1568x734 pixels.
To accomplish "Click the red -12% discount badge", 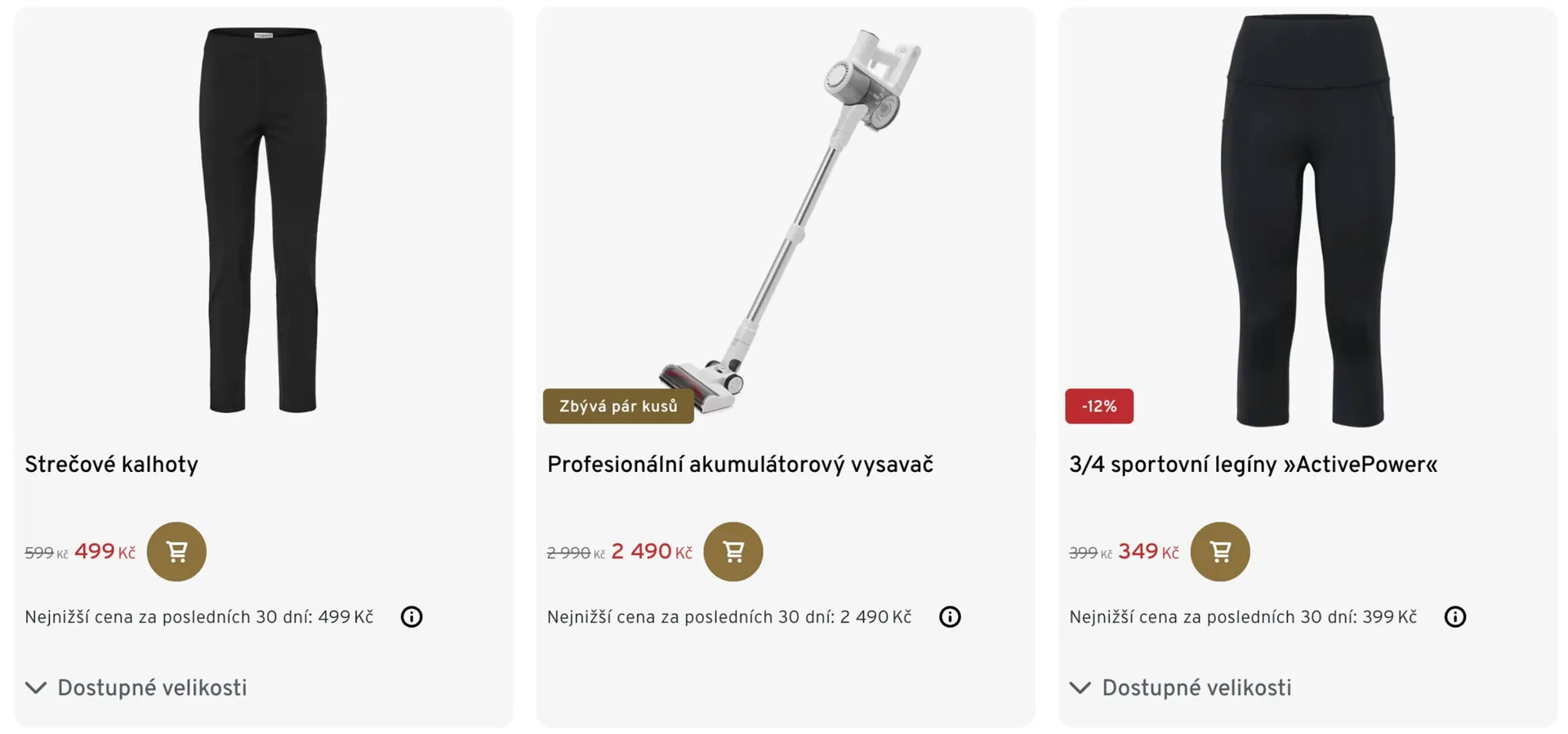I will tap(1099, 407).
